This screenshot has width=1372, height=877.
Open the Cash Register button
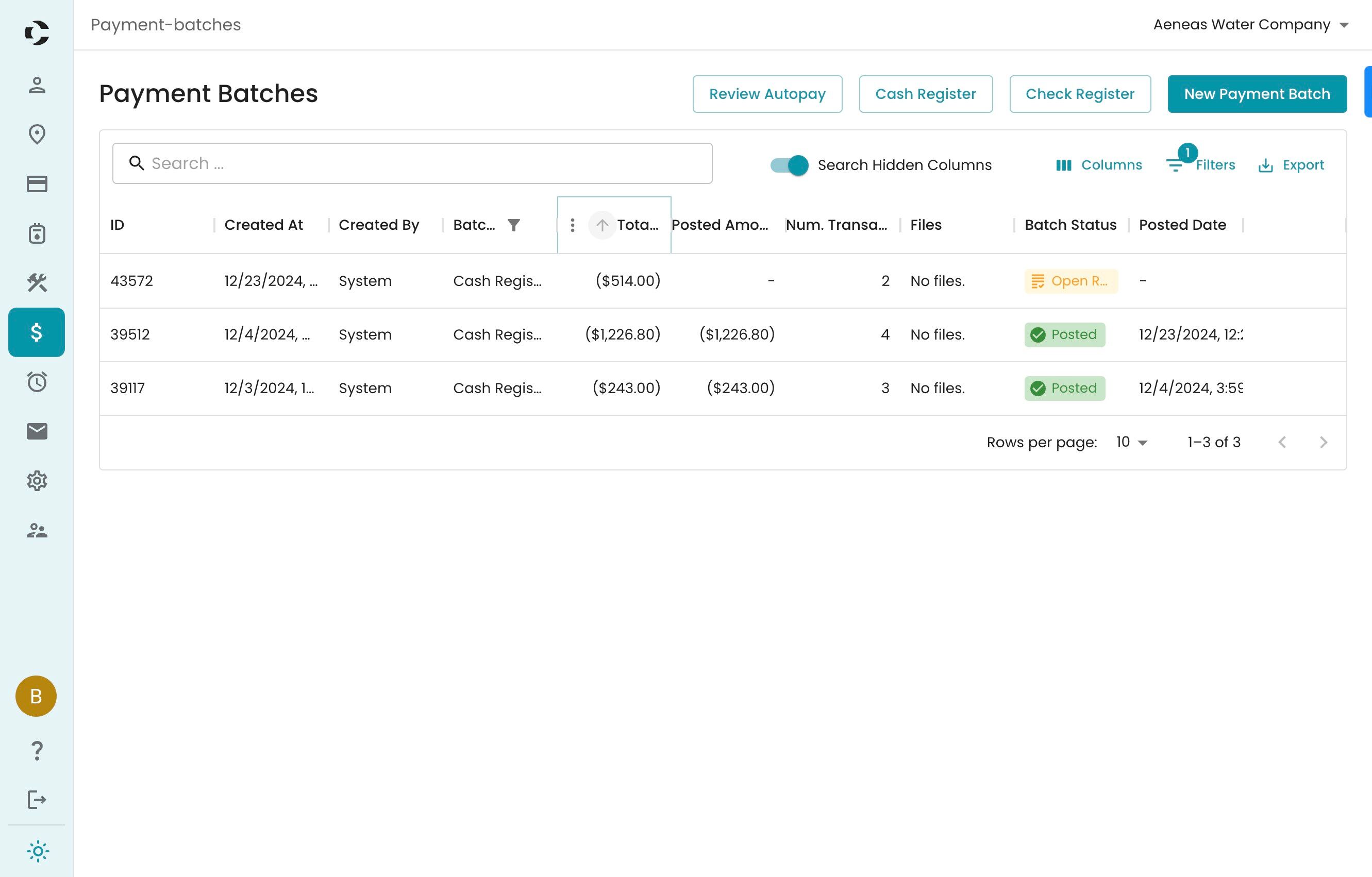click(x=925, y=94)
